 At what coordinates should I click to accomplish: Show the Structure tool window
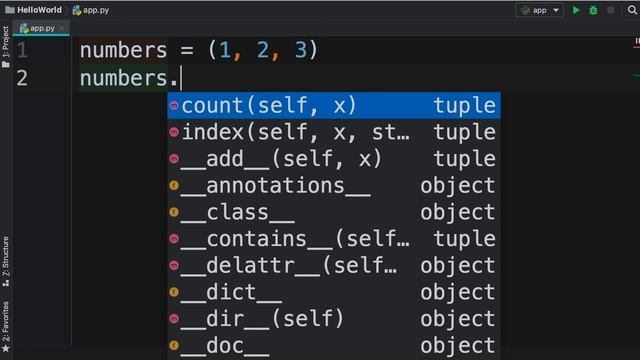(6, 261)
